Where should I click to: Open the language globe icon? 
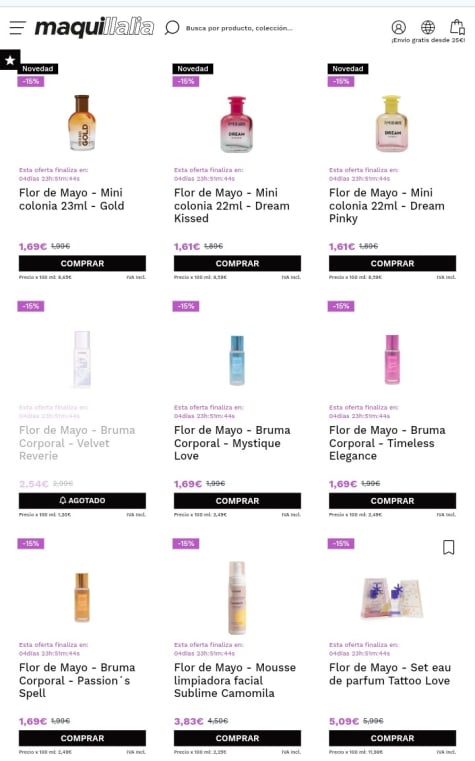(x=427, y=27)
